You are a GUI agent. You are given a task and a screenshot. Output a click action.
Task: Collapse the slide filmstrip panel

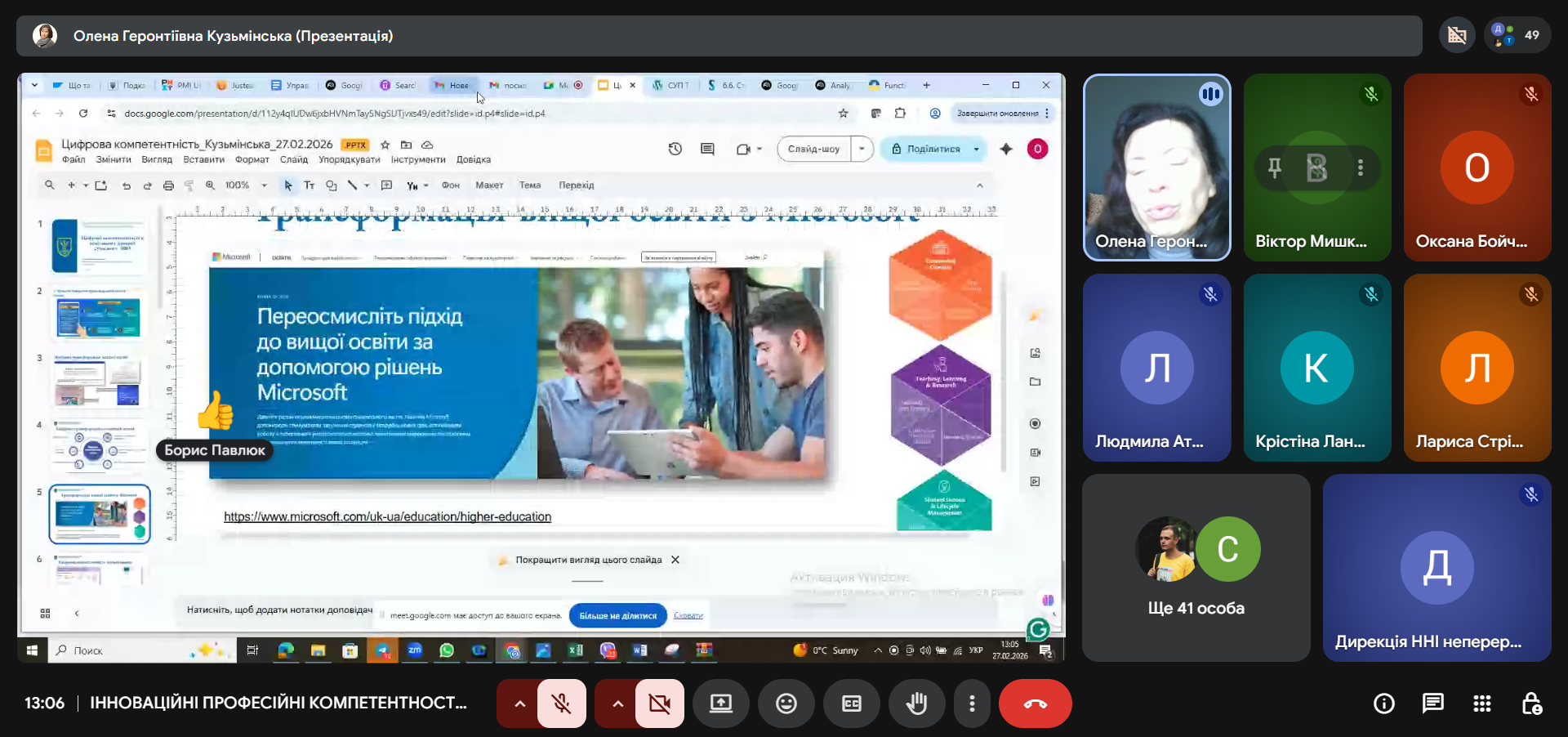77,613
